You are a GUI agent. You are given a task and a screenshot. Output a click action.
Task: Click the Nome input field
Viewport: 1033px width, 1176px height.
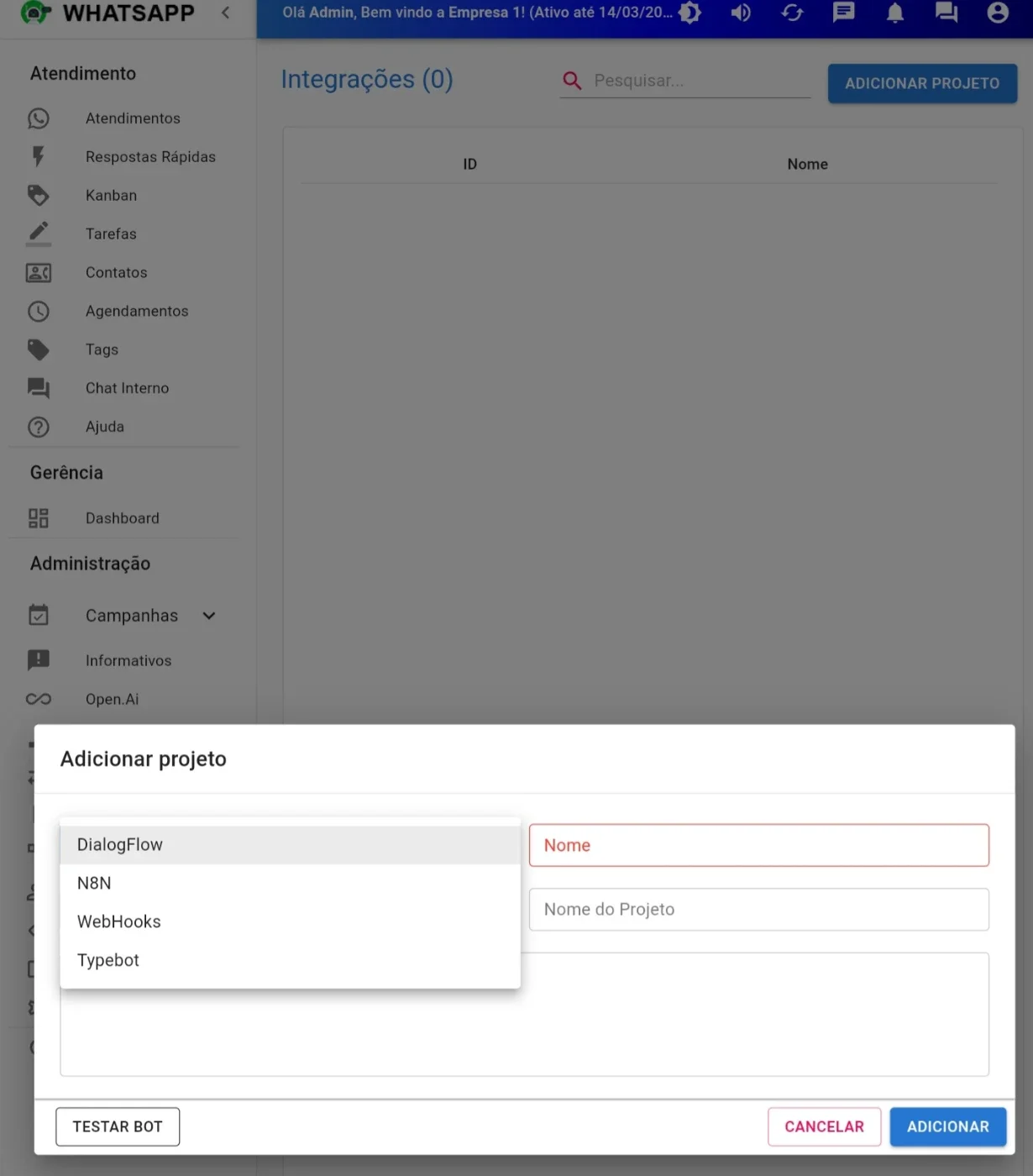pos(759,846)
